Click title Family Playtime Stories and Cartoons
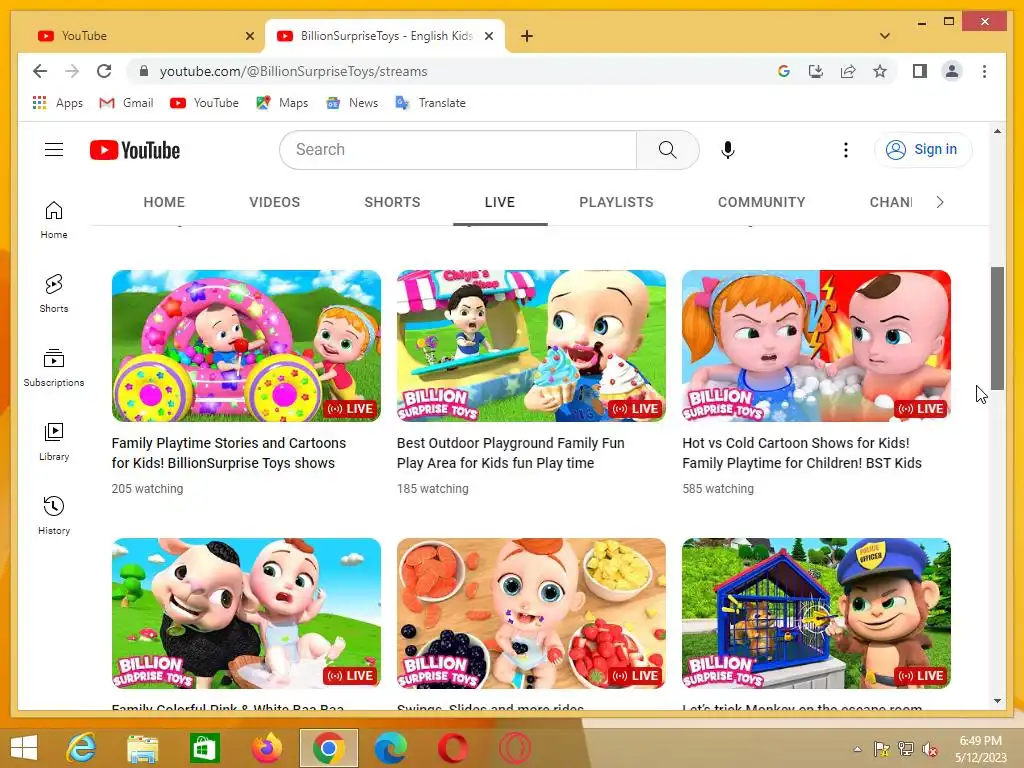The height and width of the screenshot is (768, 1024). 229,453
